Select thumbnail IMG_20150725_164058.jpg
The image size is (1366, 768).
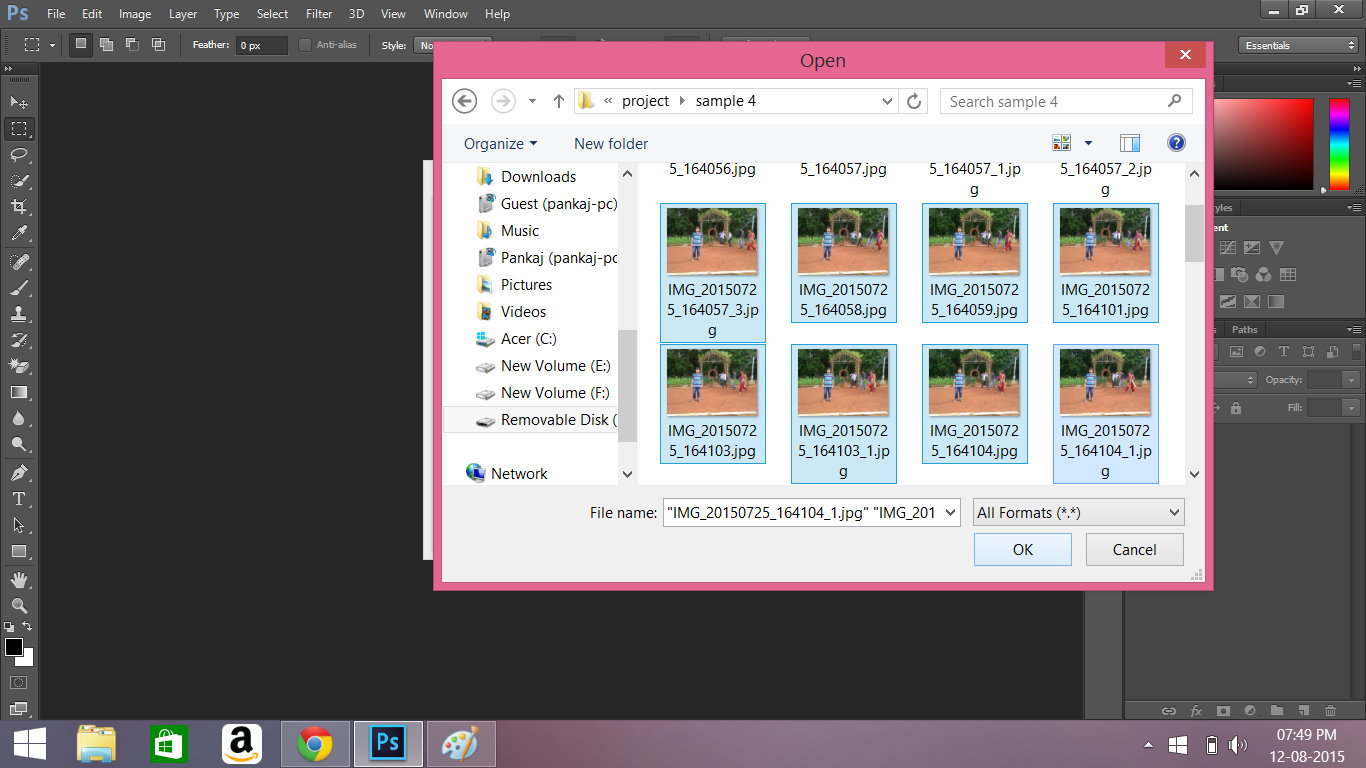click(843, 263)
